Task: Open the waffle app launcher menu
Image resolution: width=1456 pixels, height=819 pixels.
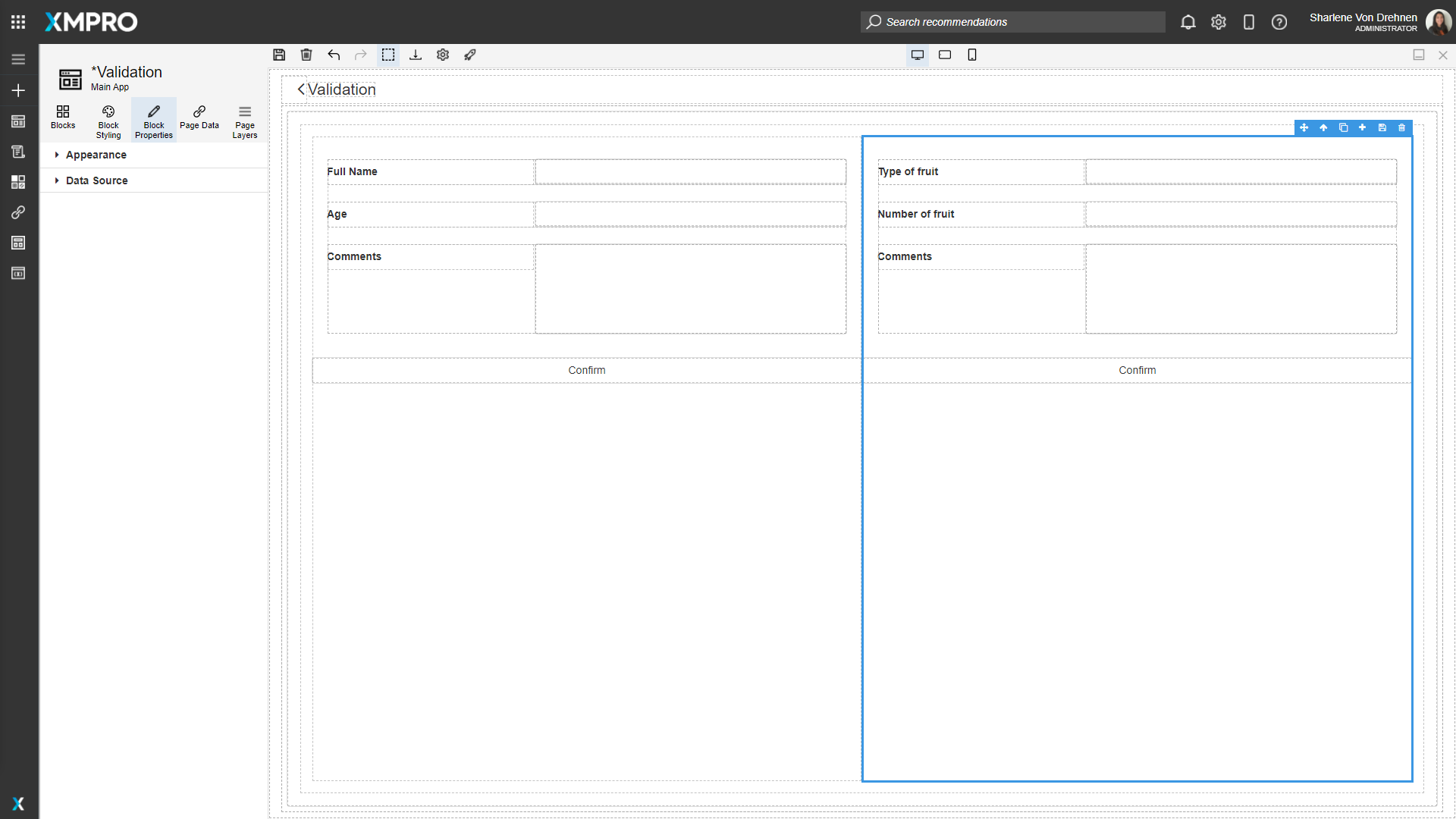Action: 18,22
